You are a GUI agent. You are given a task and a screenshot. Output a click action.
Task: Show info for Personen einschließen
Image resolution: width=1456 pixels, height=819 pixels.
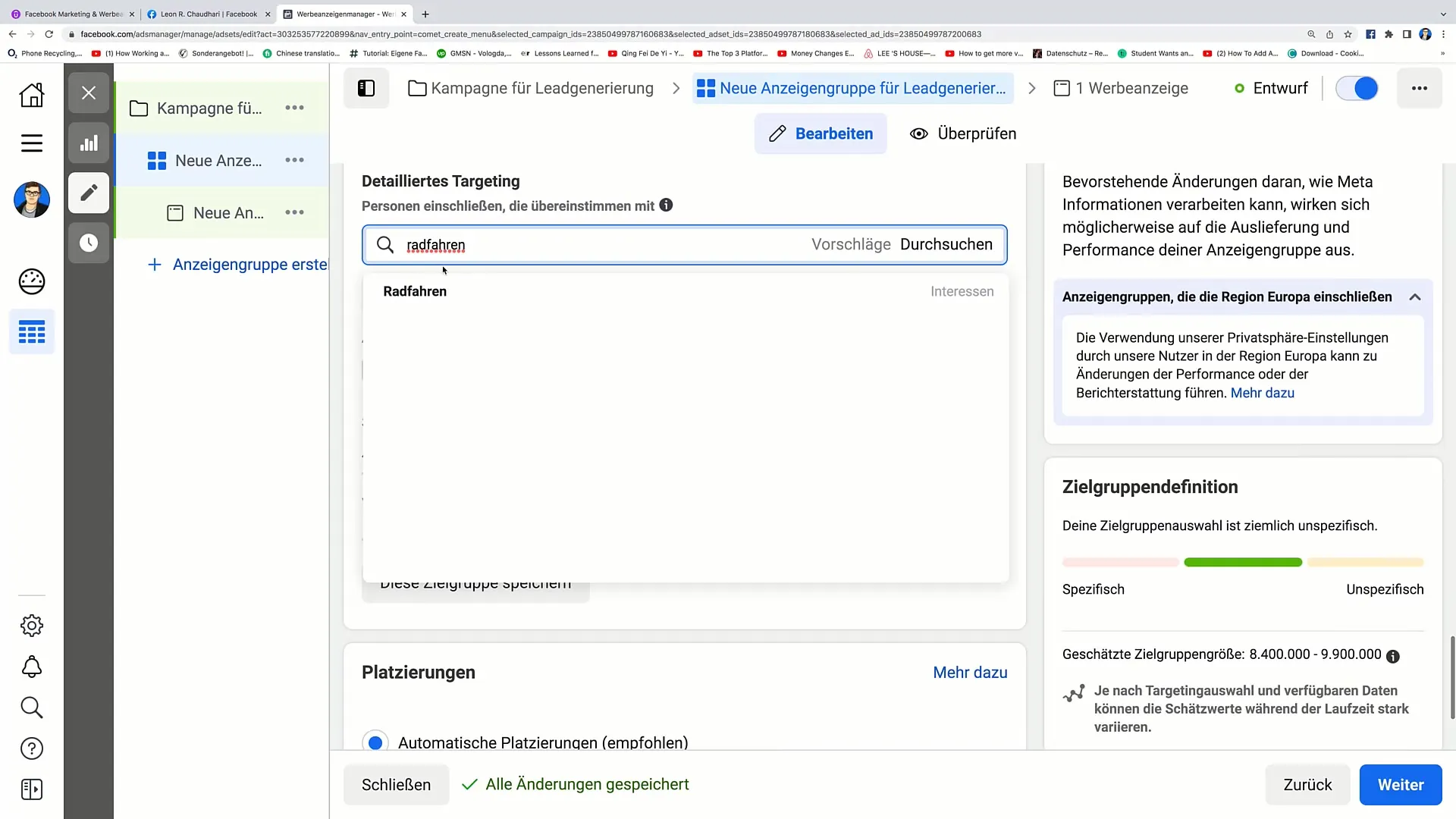tap(666, 205)
